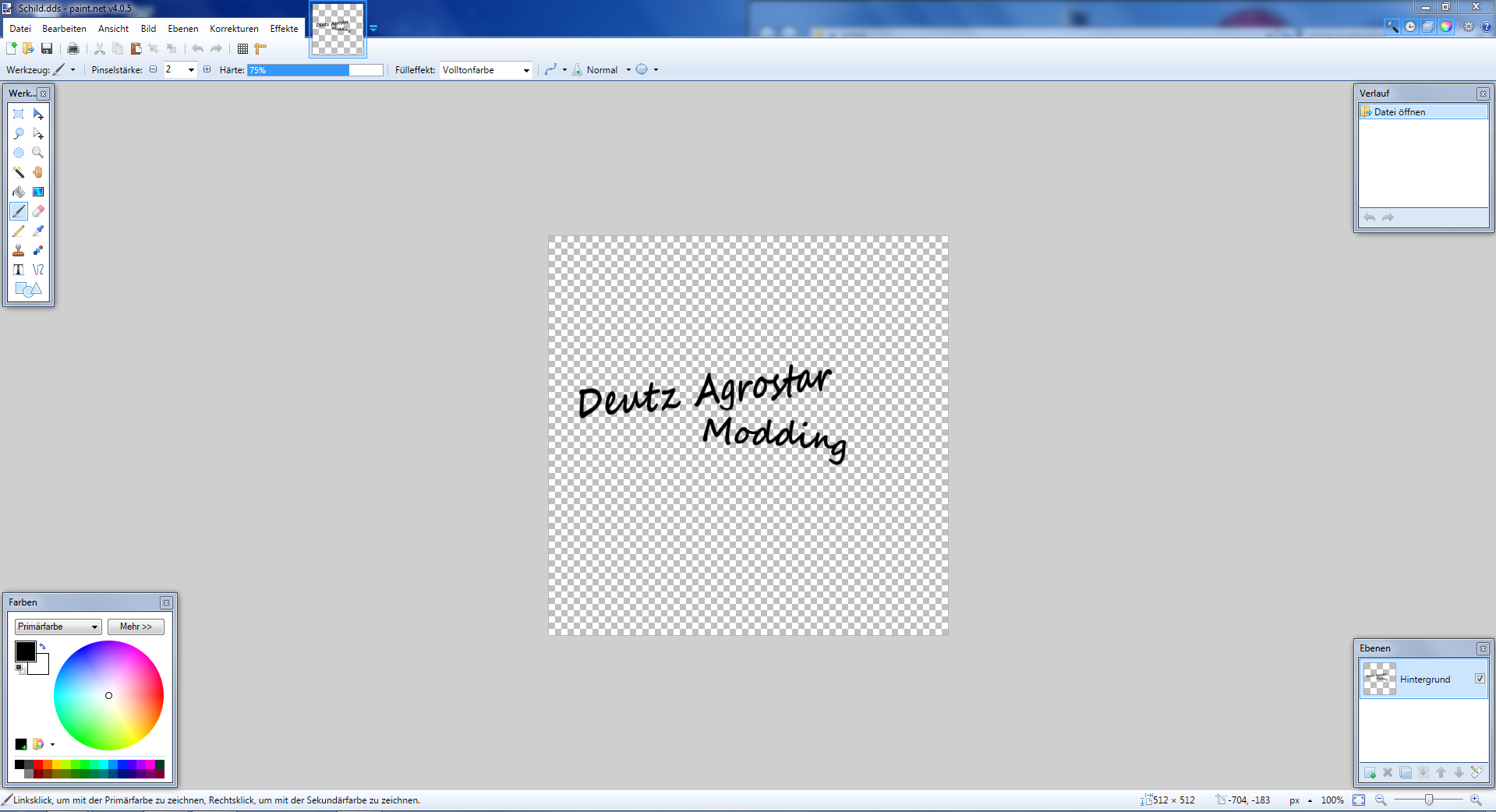This screenshot has height=812, width=1496.
Task: Select the Zoom magnifier tool in toolbox
Action: pos(38,153)
